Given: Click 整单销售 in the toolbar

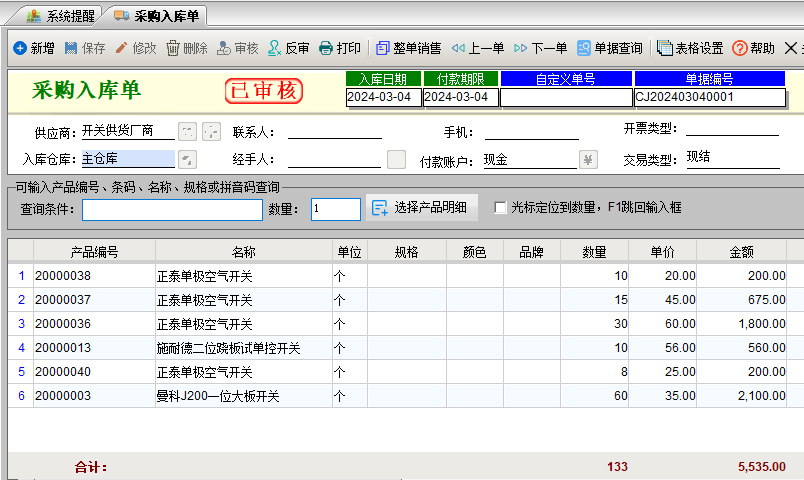Looking at the screenshot, I should pos(408,48).
